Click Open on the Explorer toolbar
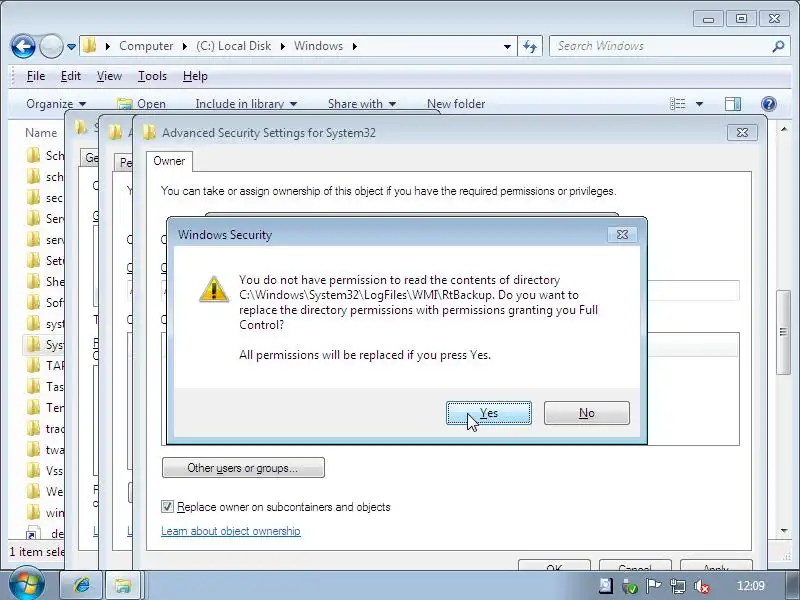 pyautogui.click(x=141, y=104)
